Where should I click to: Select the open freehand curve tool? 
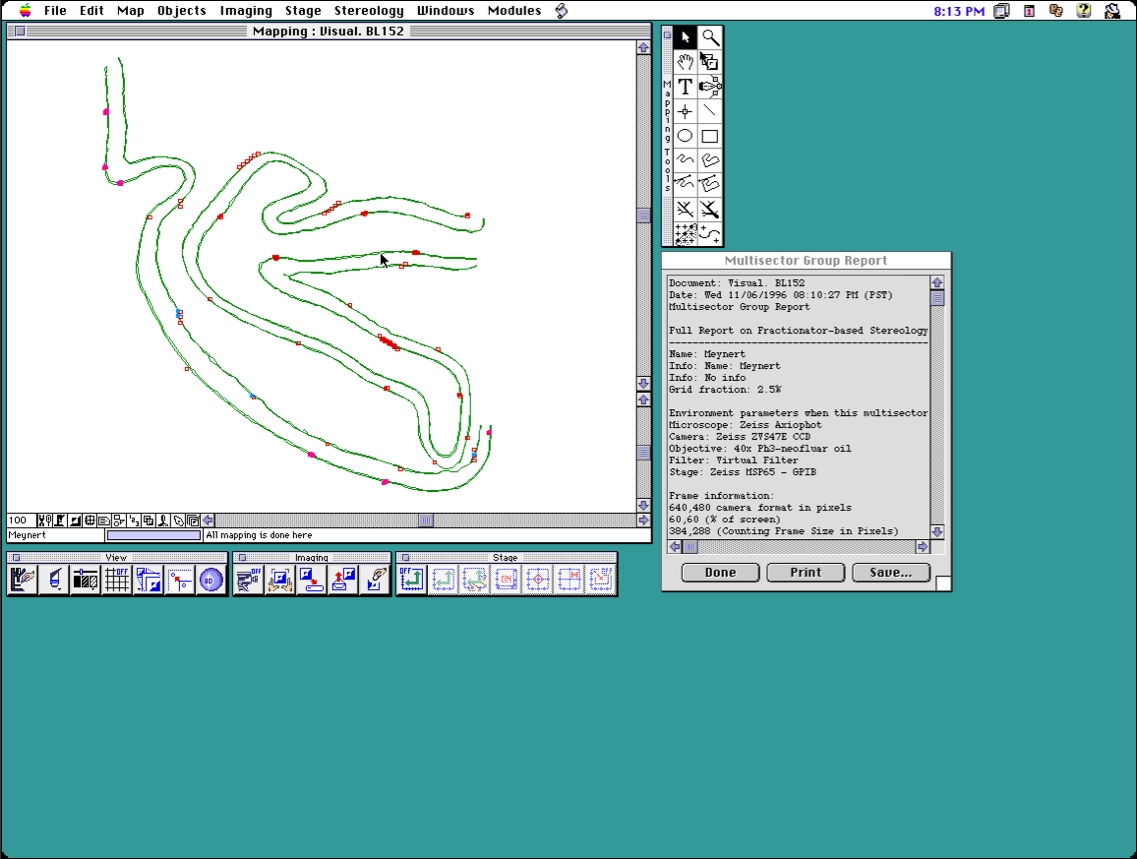[685, 160]
